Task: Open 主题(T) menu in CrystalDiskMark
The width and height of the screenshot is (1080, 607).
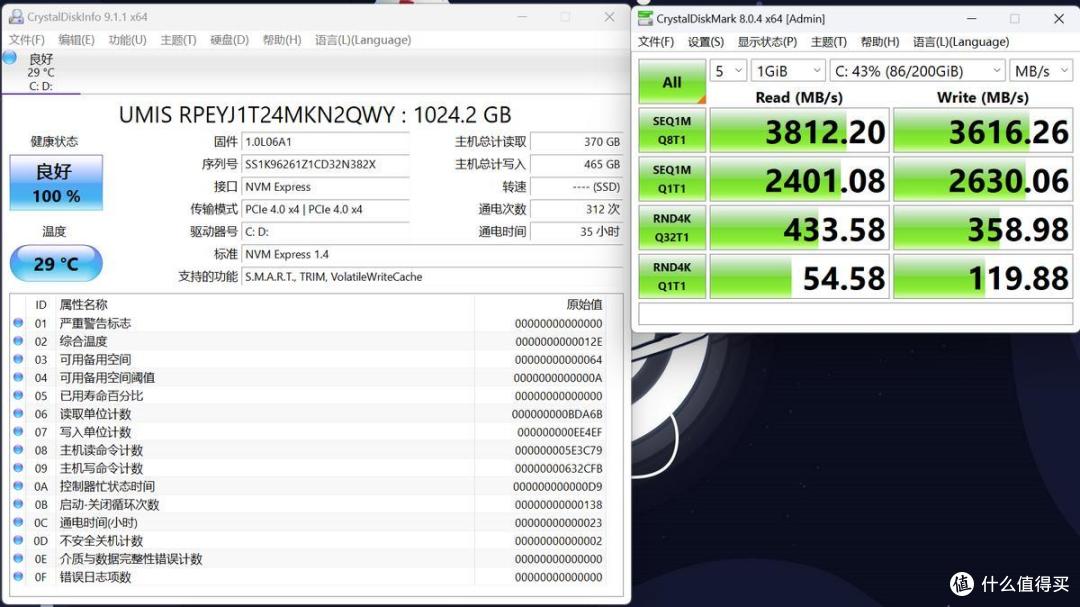Action: pyautogui.click(x=829, y=42)
